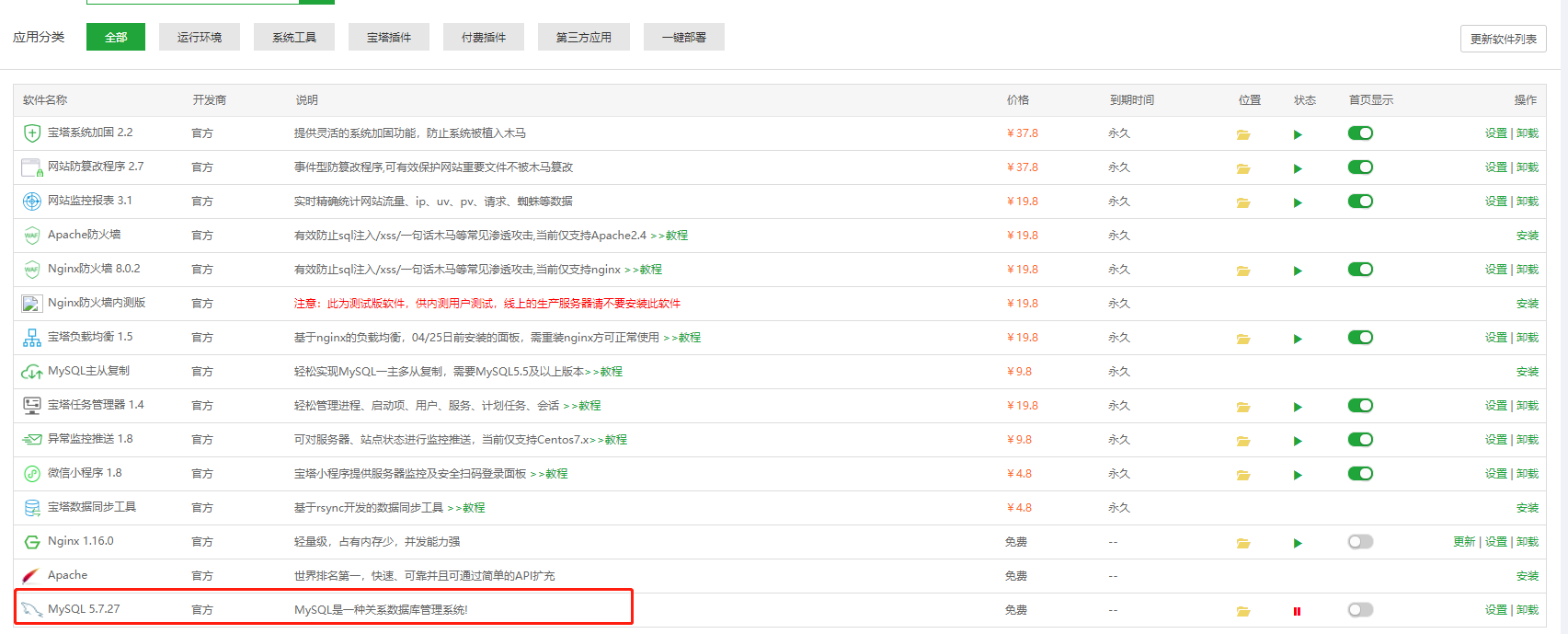This screenshot has height=634, width=1568.
Task: Disable homepage display for 宝塔系统加固 2.2
Action: pyautogui.click(x=1360, y=133)
